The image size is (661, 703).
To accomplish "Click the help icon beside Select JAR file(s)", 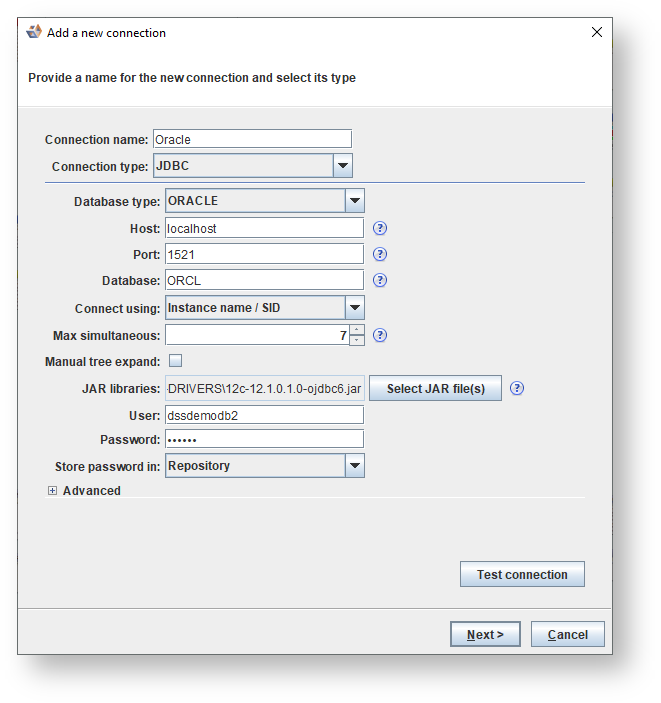I will [x=517, y=388].
